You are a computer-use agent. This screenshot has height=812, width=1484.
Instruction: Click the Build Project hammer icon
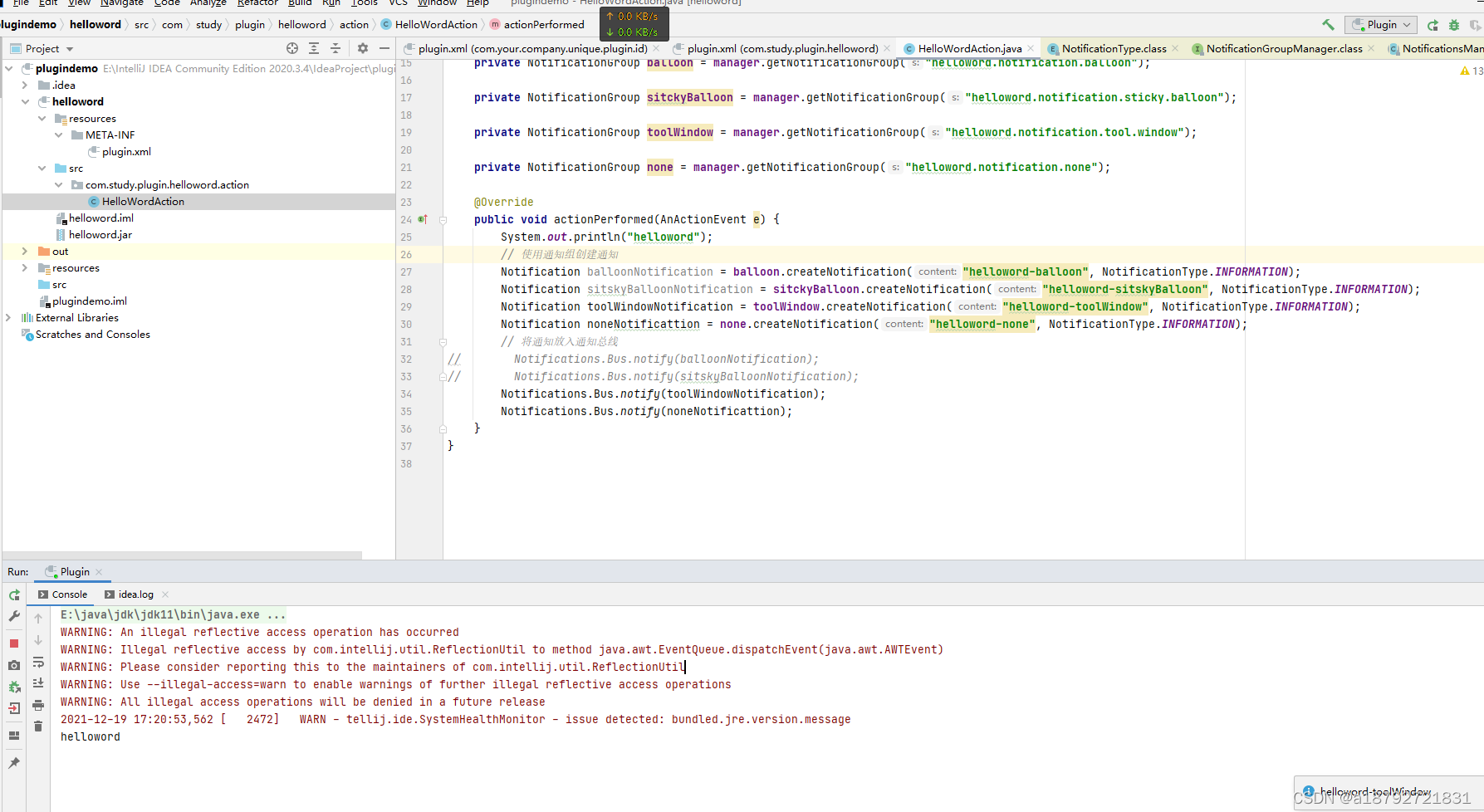tap(1328, 25)
